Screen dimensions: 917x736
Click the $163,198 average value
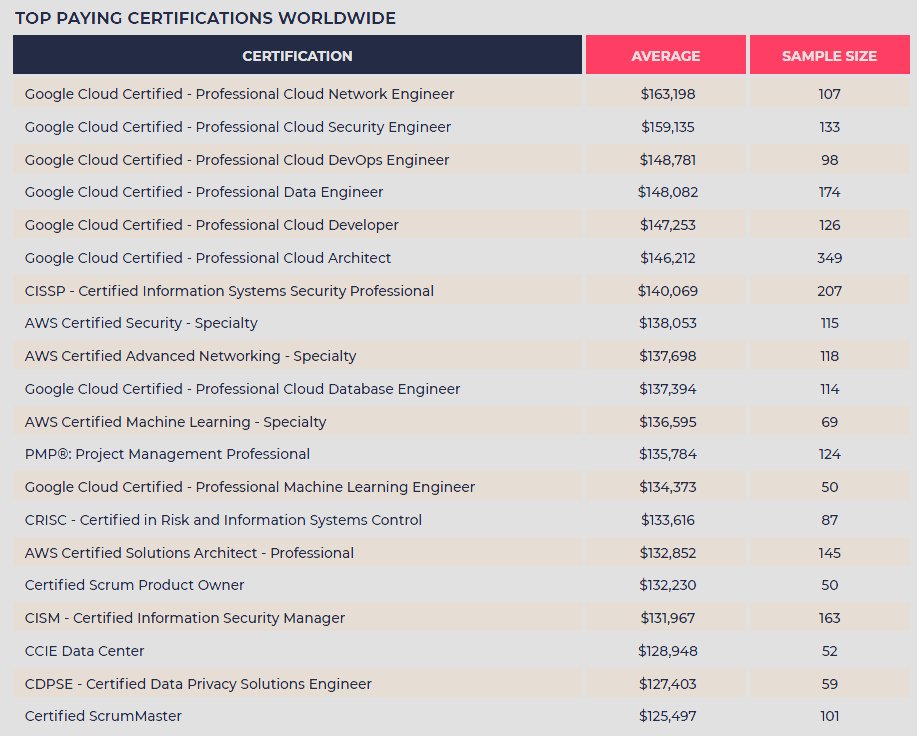pyautogui.click(x=667, y=94)
